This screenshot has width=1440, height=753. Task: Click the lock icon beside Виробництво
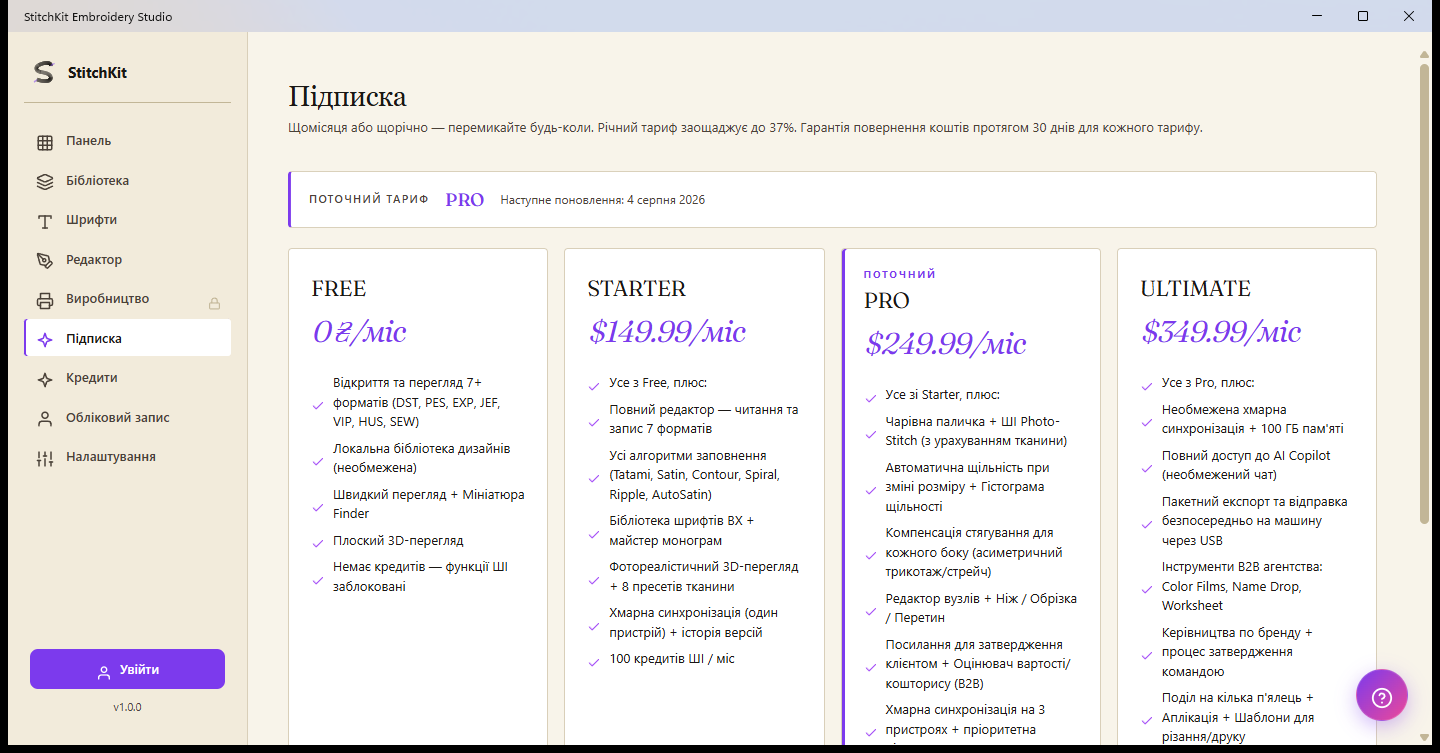pos(214,303)
